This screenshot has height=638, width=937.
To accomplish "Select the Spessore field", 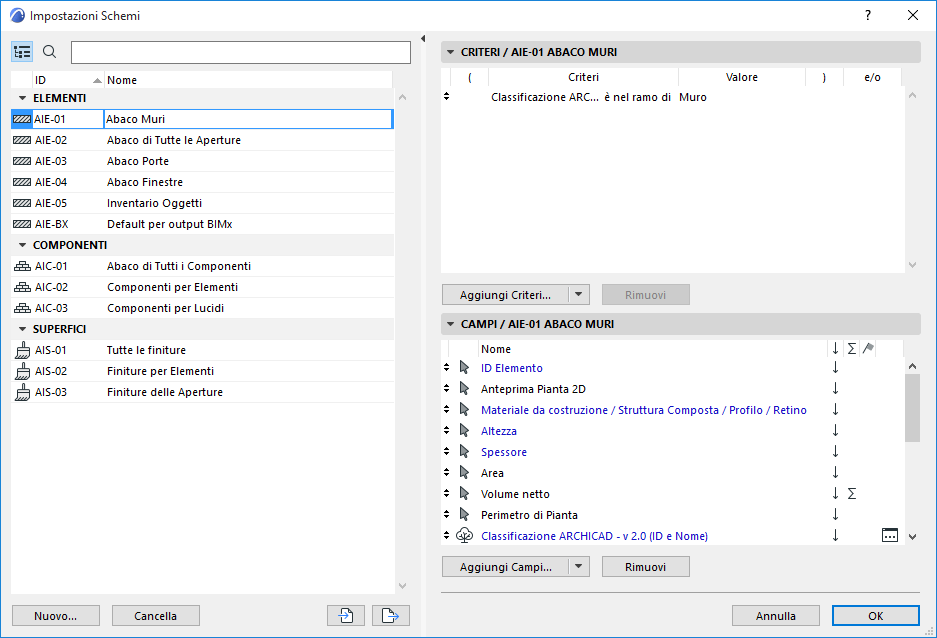I will [x=504, y=452].
